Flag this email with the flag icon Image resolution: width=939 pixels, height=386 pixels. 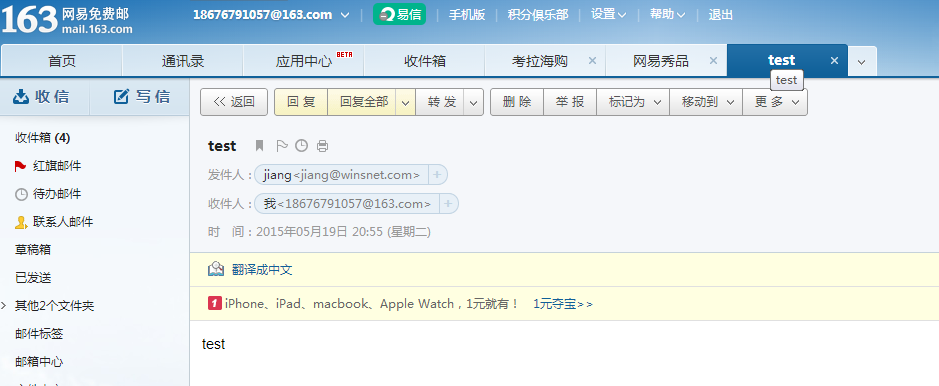tap(281, 145)
